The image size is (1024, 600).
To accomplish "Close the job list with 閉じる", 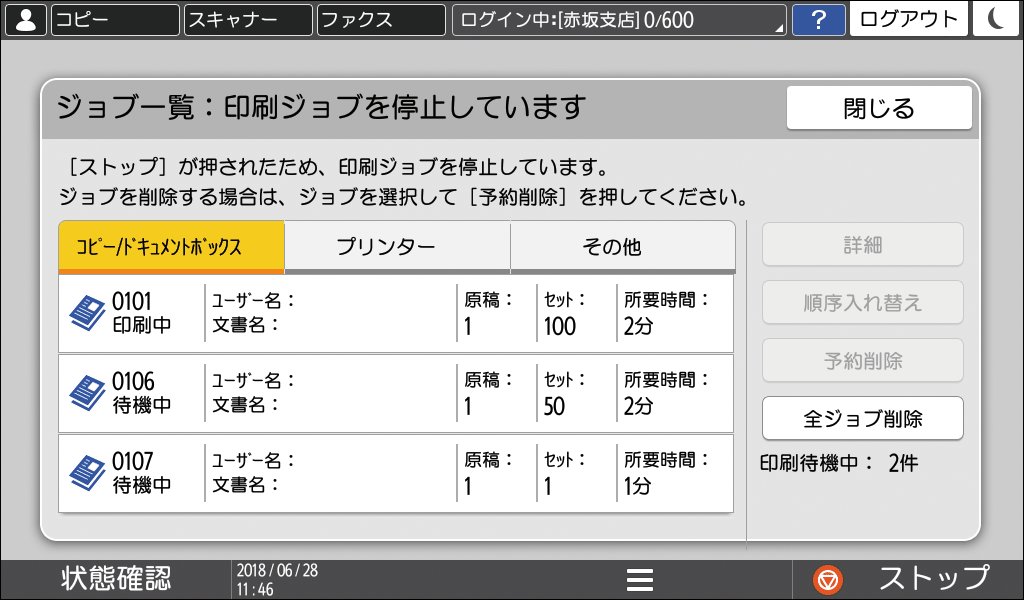I will coord(879,107).
